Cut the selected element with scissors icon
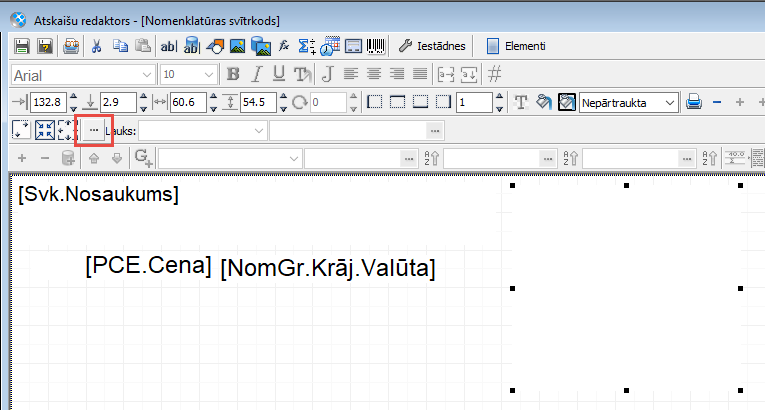Screen dimensions: 765x410 97,46
